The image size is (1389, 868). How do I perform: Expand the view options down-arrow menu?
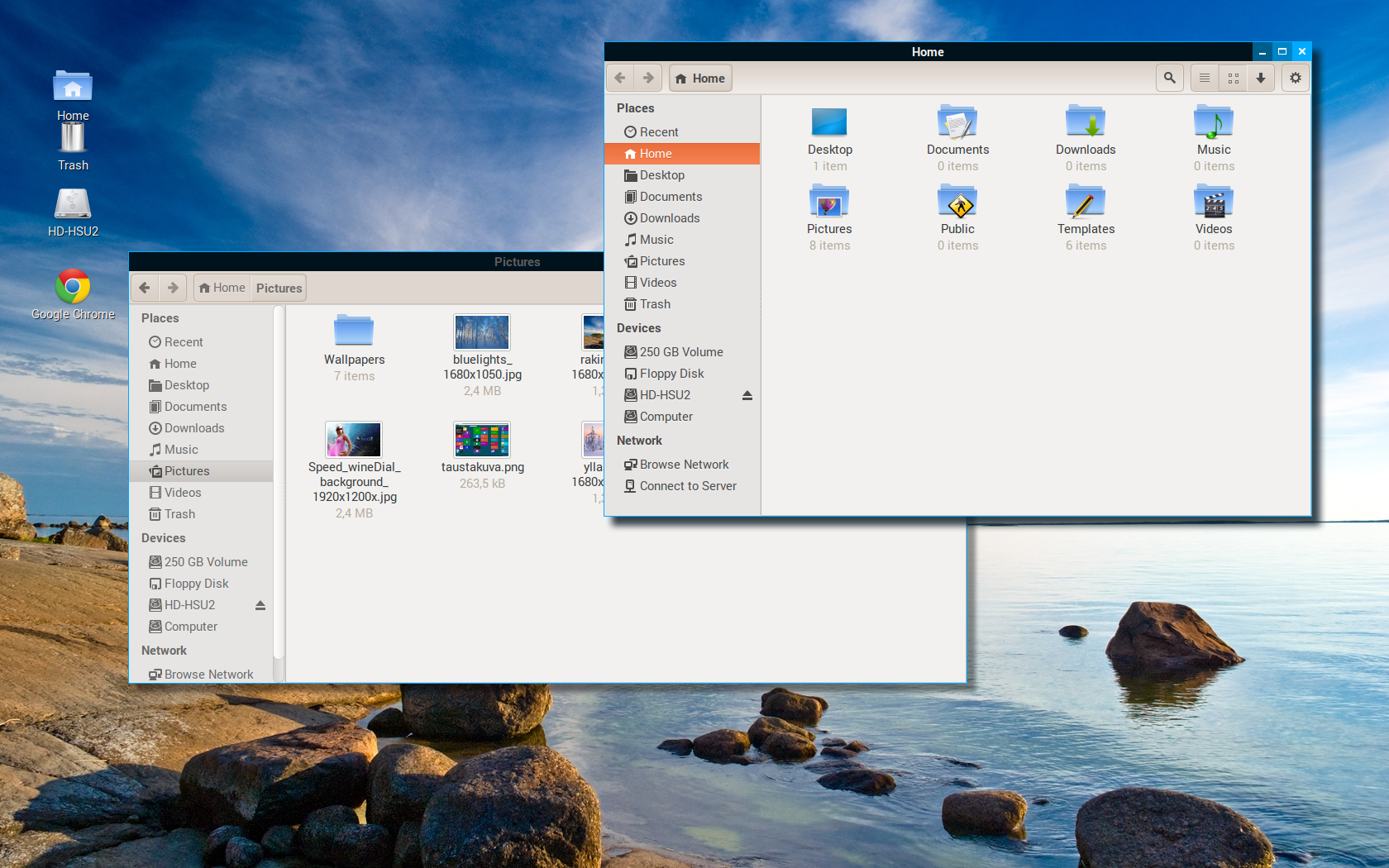1260,78
